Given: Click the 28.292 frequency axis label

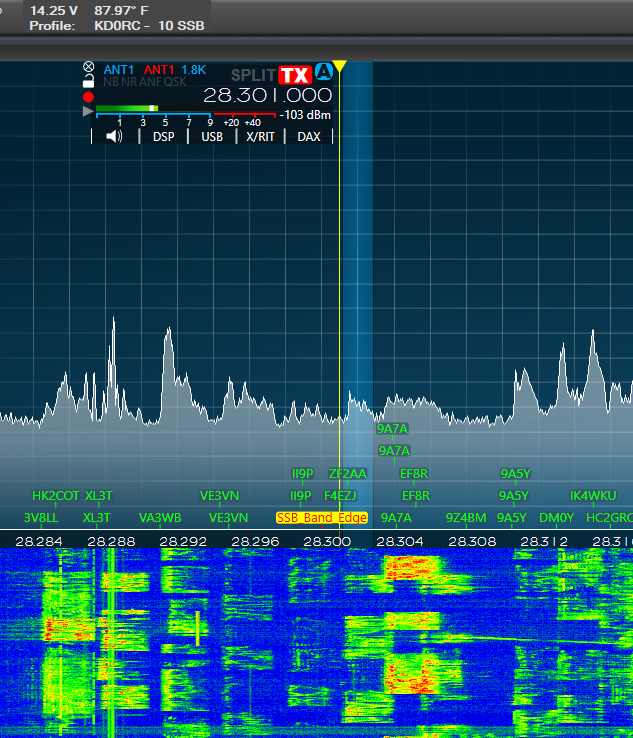Looking at the screenshot, I should tap(183, 542).
